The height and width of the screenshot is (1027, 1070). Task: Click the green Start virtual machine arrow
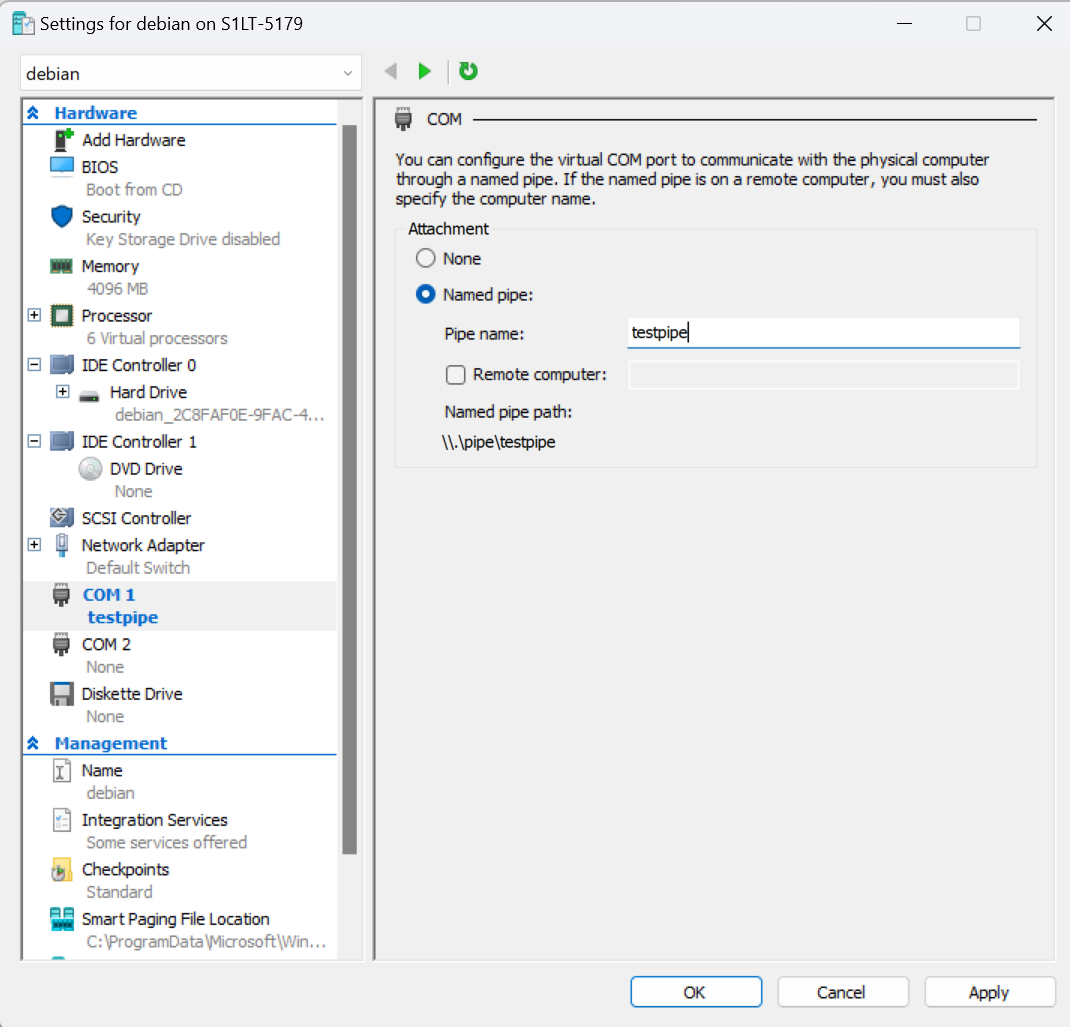pyautogui.click(x=424, y=71)
